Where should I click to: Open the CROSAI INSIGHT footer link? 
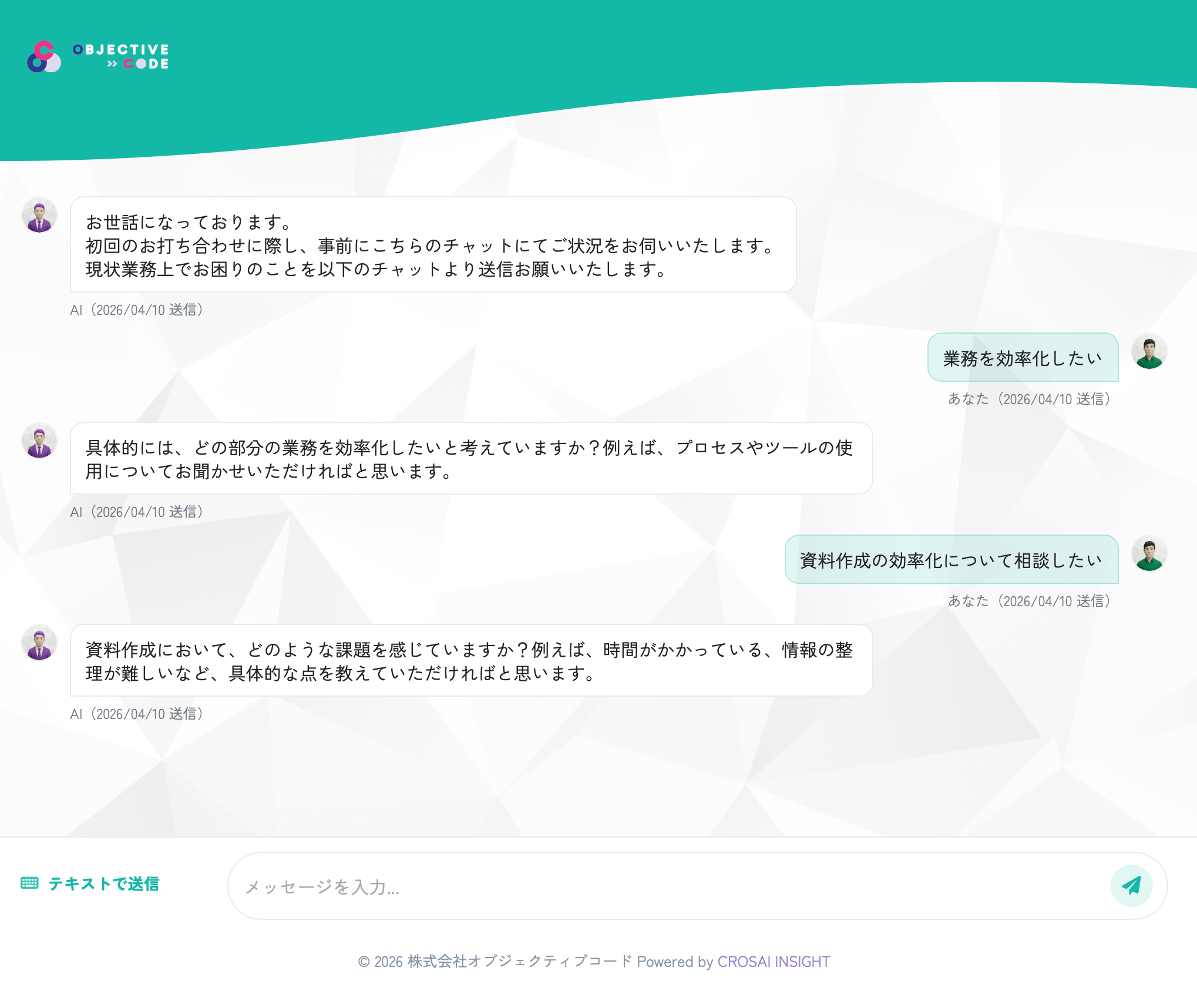click(774, 962)
